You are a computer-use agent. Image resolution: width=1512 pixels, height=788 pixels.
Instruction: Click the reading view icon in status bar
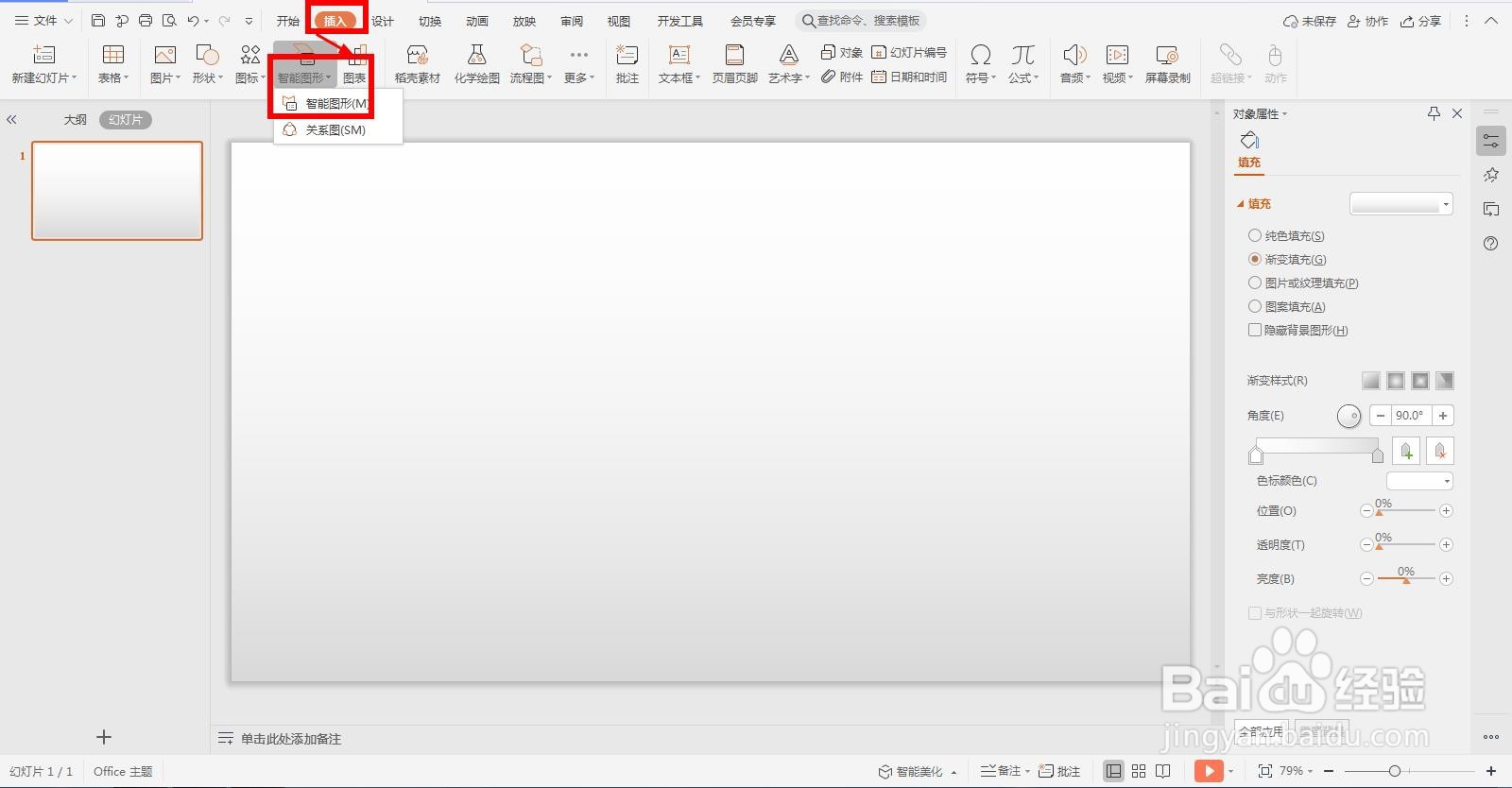tap(1163, 771)
